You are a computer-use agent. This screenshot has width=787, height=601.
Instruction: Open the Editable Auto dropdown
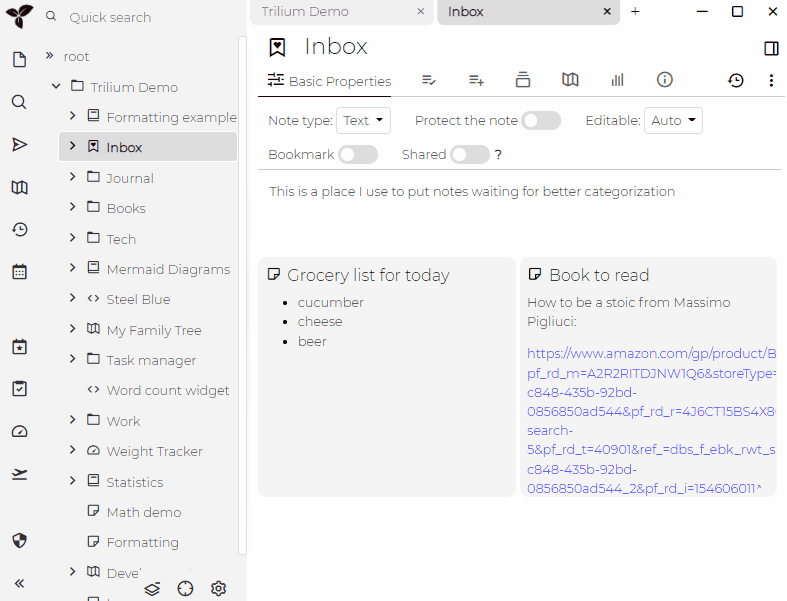(673, 121)
